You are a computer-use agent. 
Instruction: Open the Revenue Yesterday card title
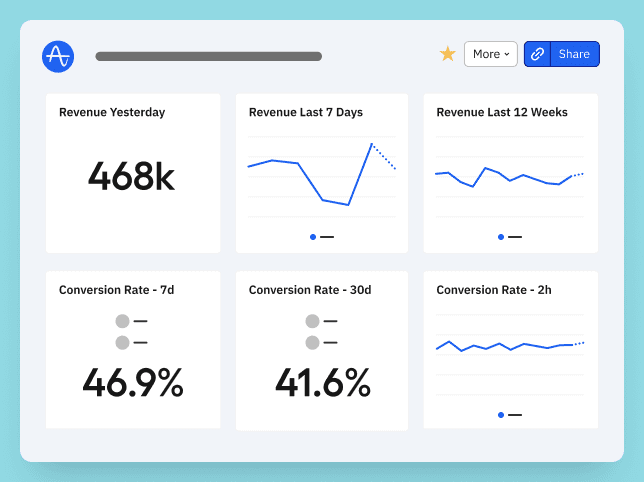coord(112,113)
